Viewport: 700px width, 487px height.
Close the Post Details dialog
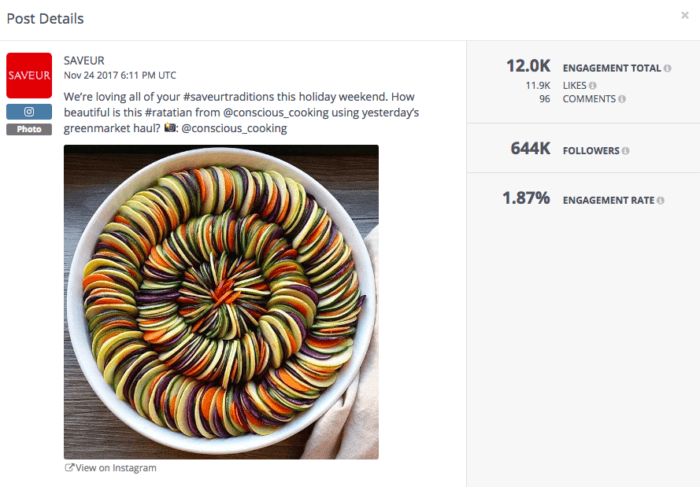tap(685, 16)
